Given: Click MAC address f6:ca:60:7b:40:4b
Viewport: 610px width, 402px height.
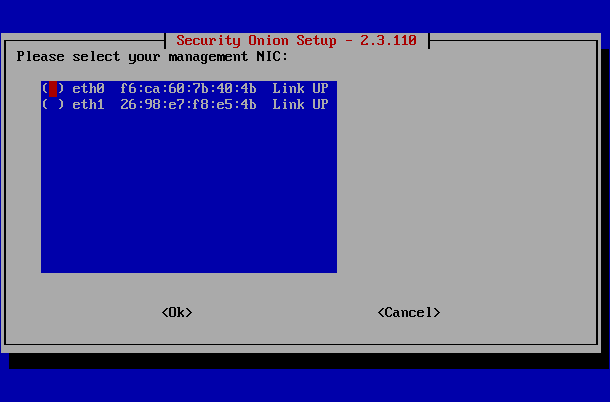Looking at the screenshot, I should 188,89.
